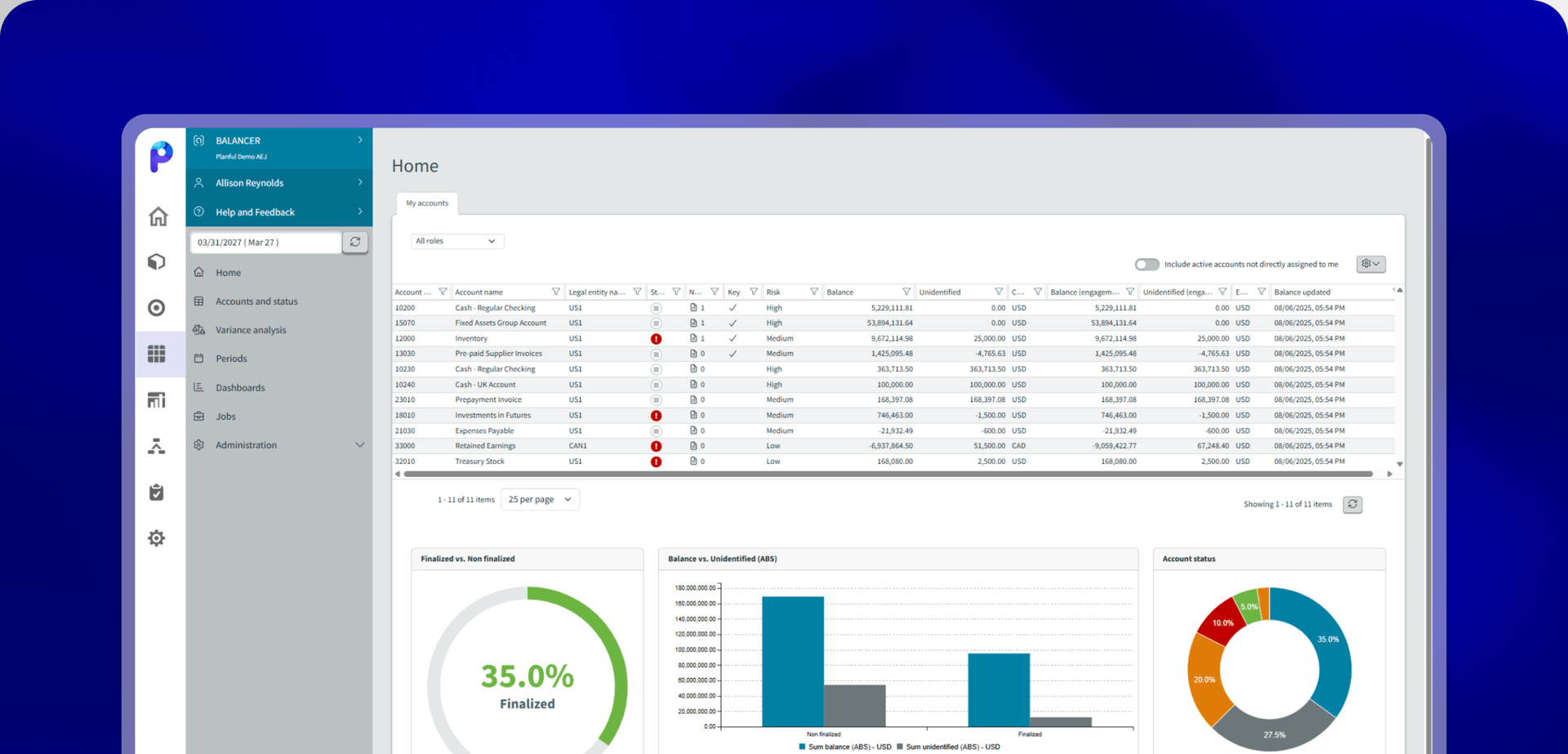Screen dimensions: 1568x754
Task: Click the Account name column header
Action: click(x=479, y=292)
